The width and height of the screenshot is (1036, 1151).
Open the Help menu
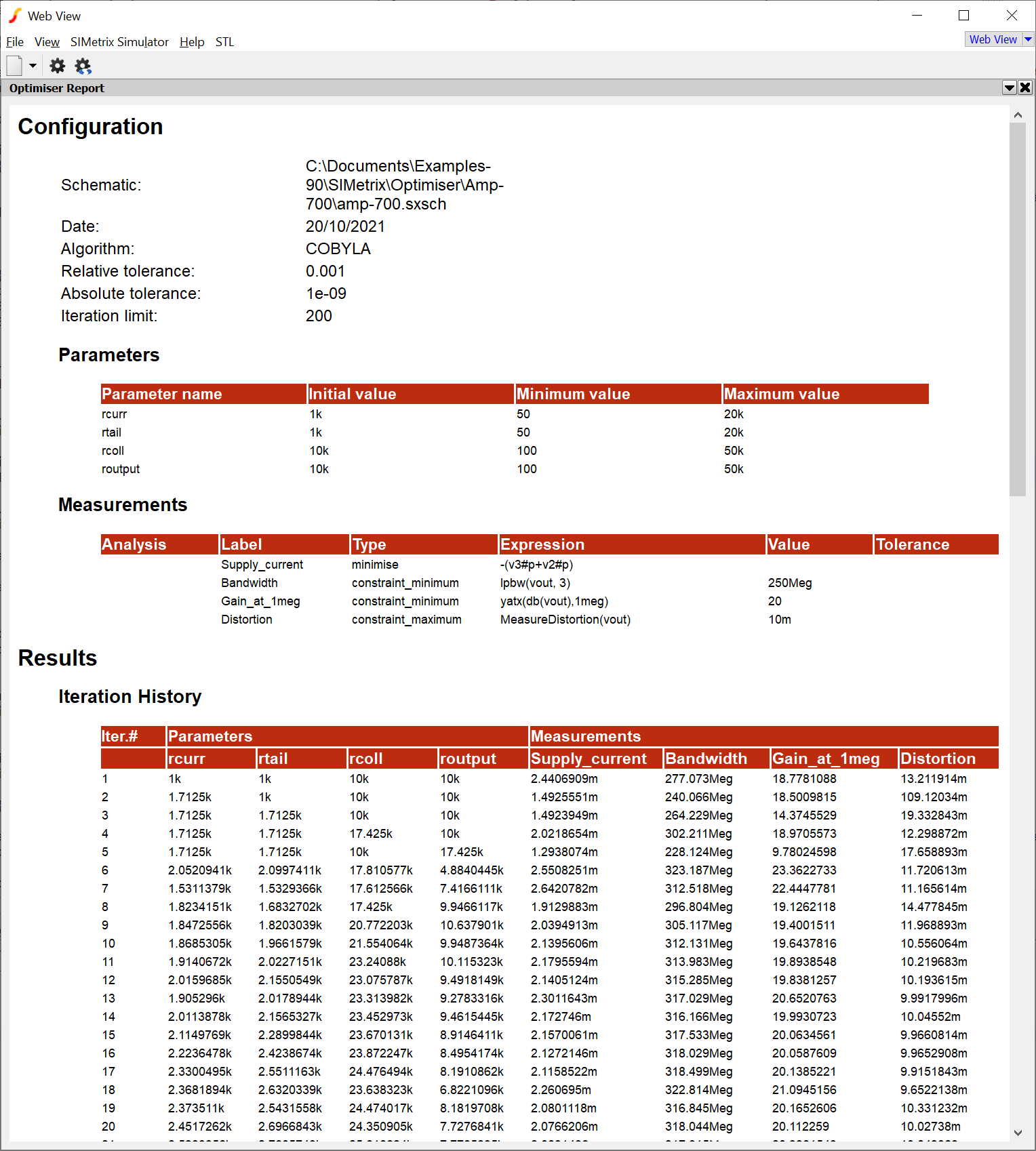[192, 42]
